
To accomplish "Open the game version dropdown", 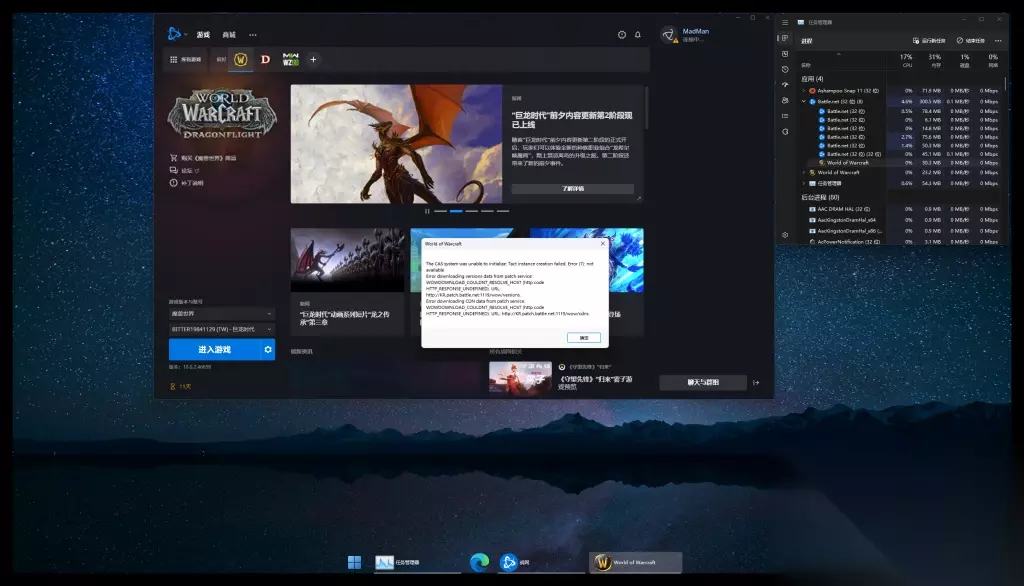I will (x=221, y=313).
